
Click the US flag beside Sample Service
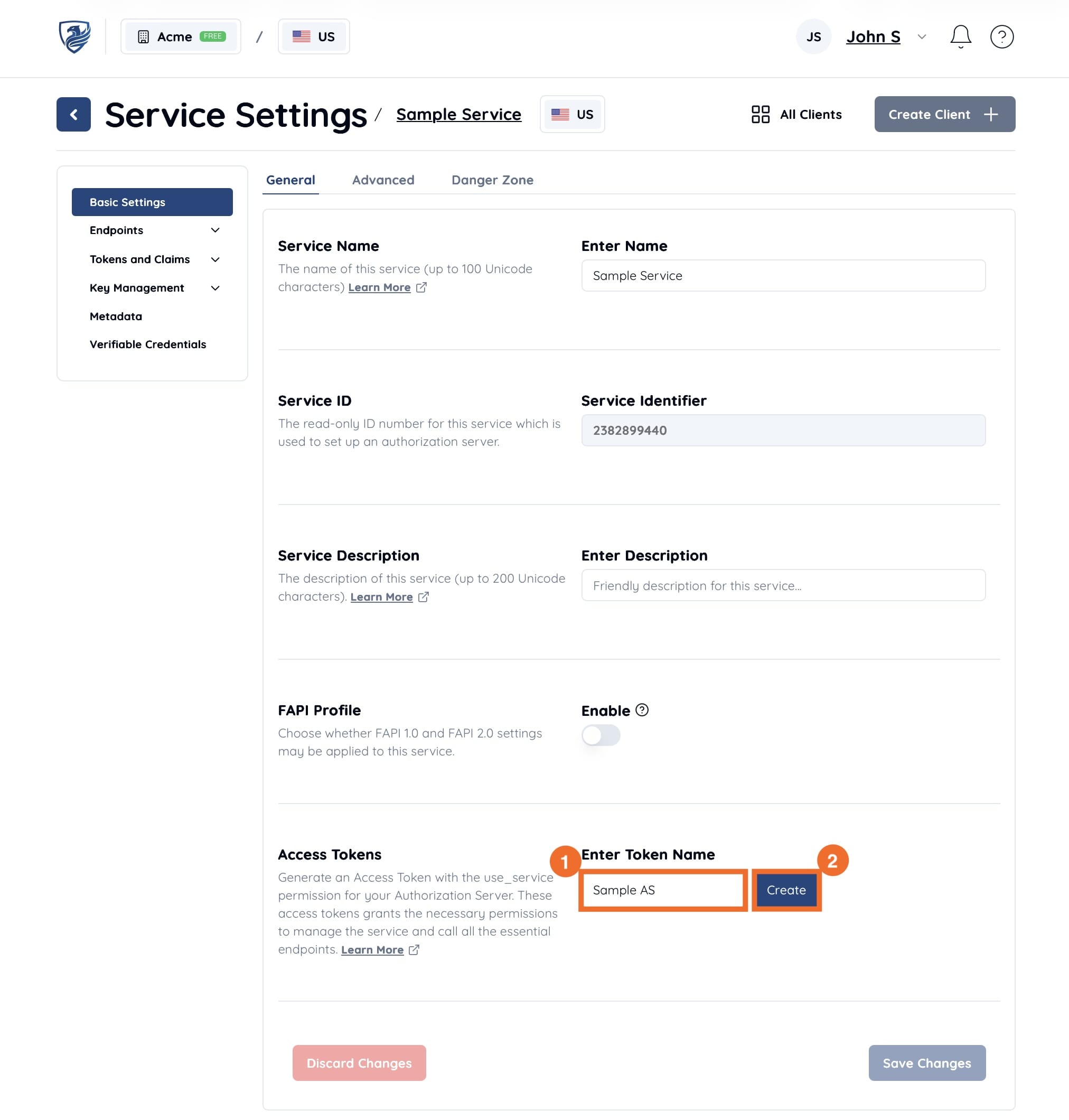pos(571,114)
